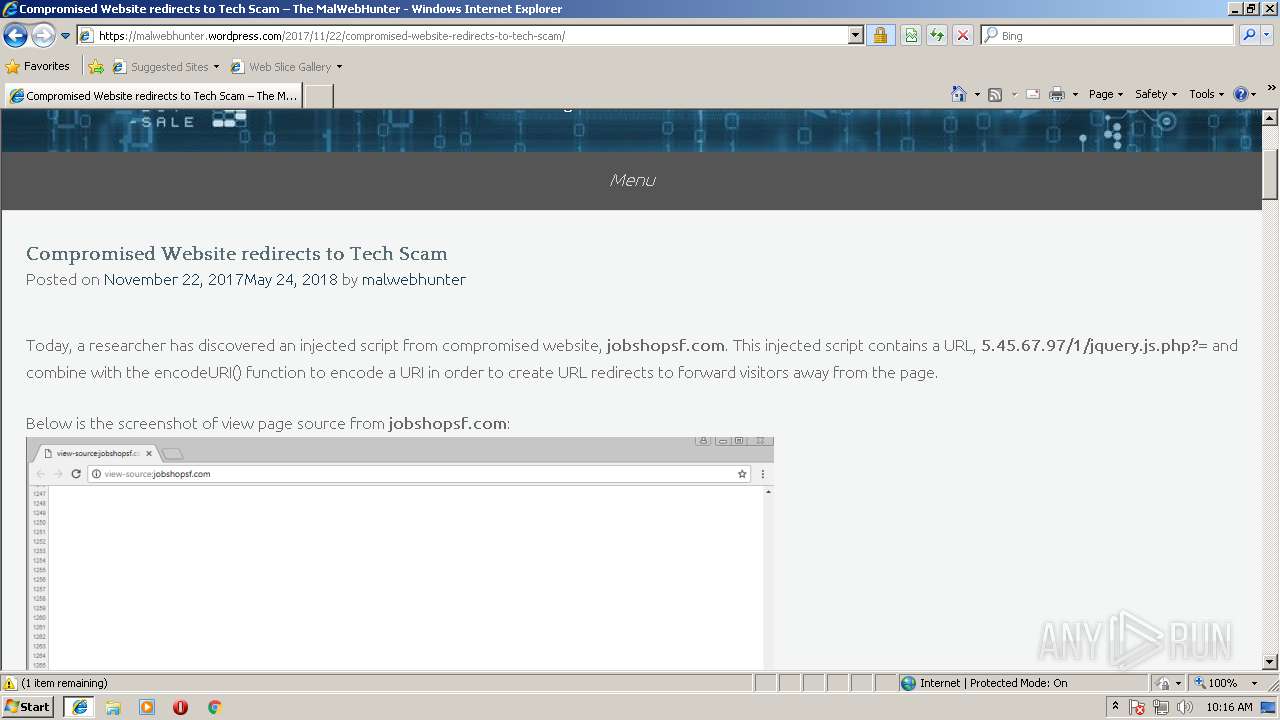Open Action Center flag tray icon
This screenshot has width=1280, height=720.
point(1138,707)
